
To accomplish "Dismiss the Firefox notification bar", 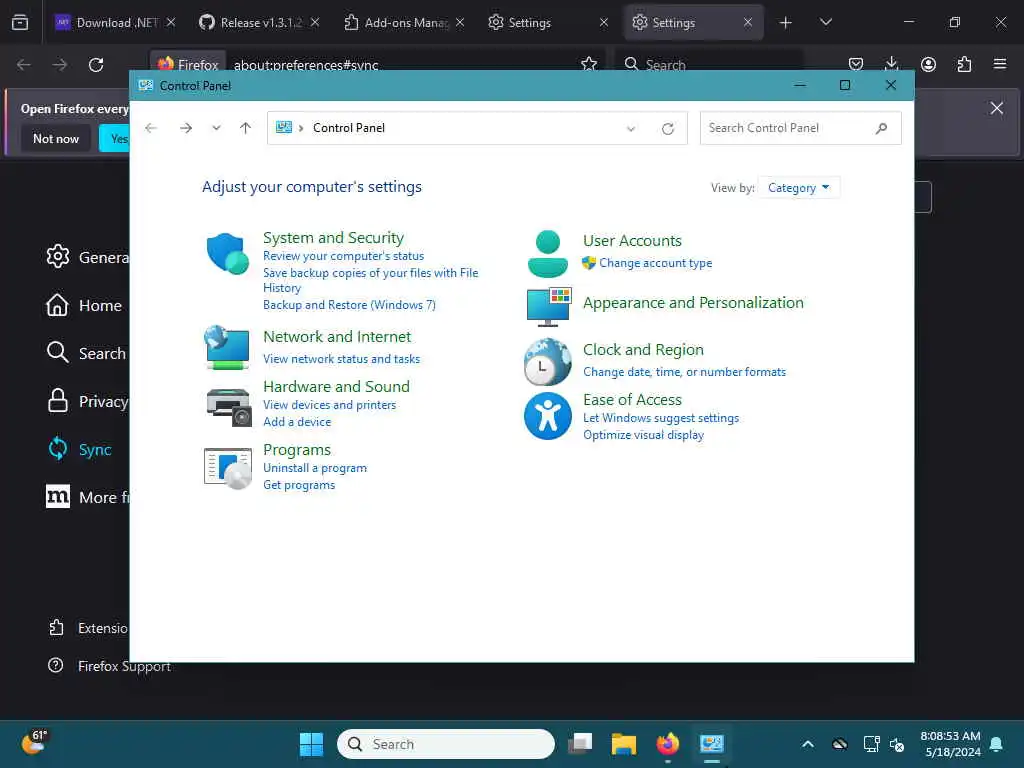I will pos(997,108).
